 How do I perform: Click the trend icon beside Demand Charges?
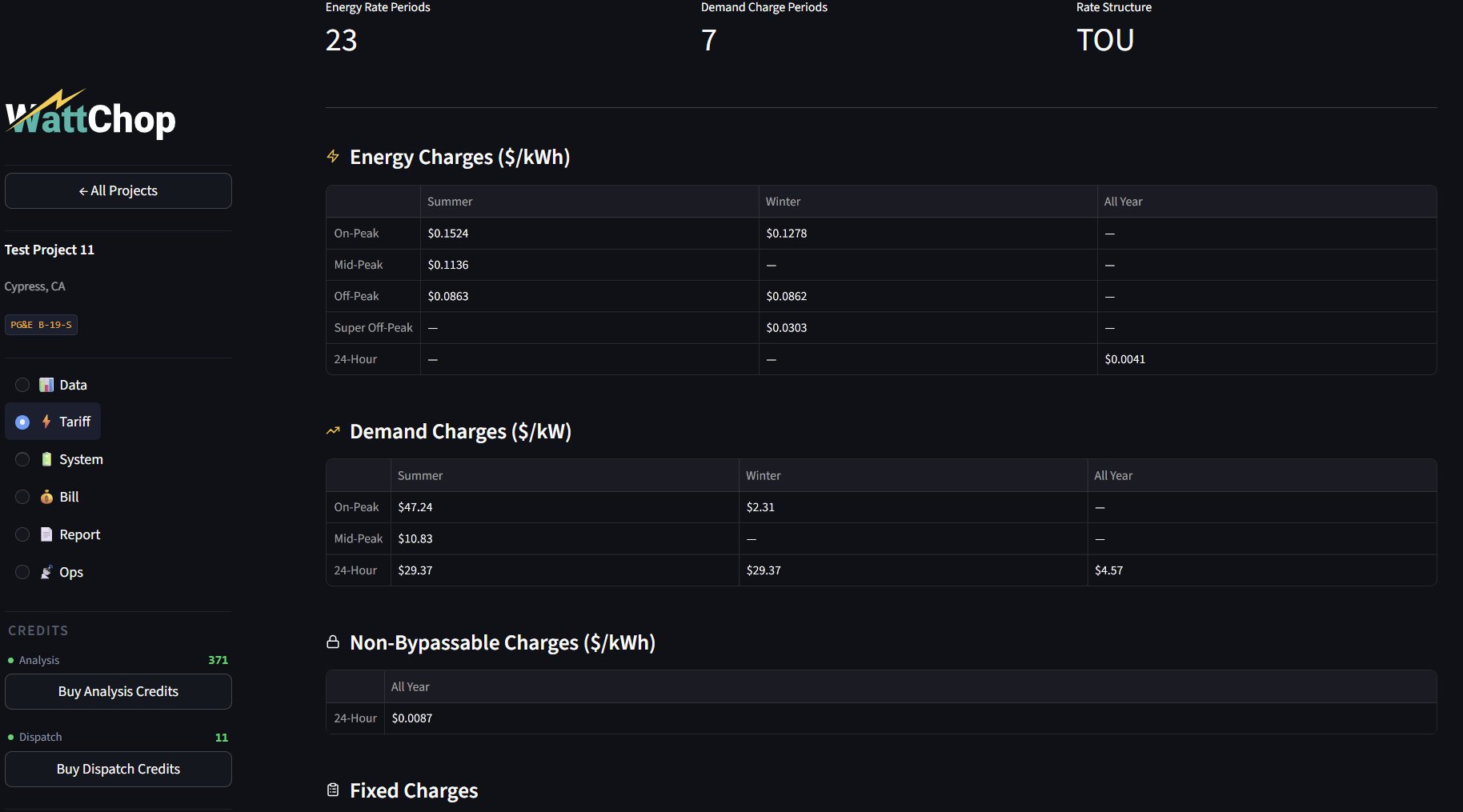point(333,430)
